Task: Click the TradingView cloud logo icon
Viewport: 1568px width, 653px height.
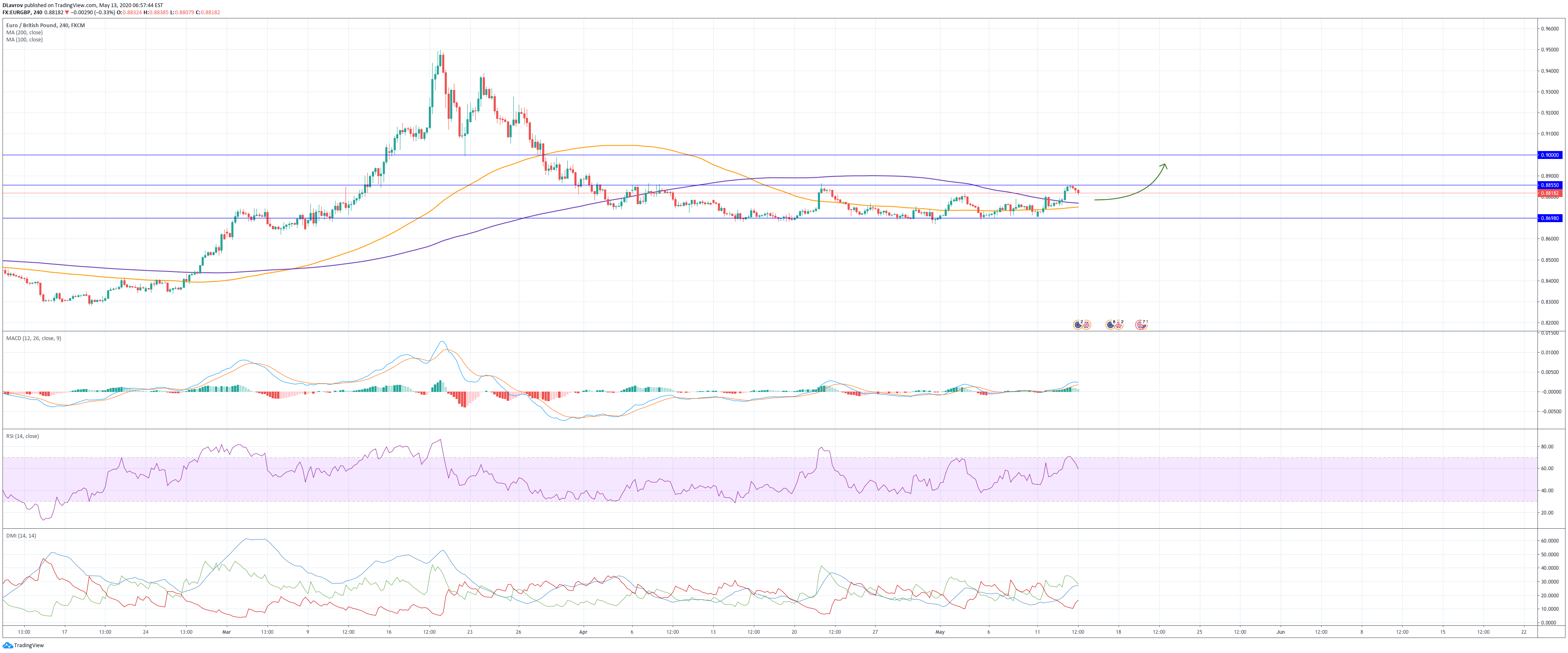Action: (7, 645)
